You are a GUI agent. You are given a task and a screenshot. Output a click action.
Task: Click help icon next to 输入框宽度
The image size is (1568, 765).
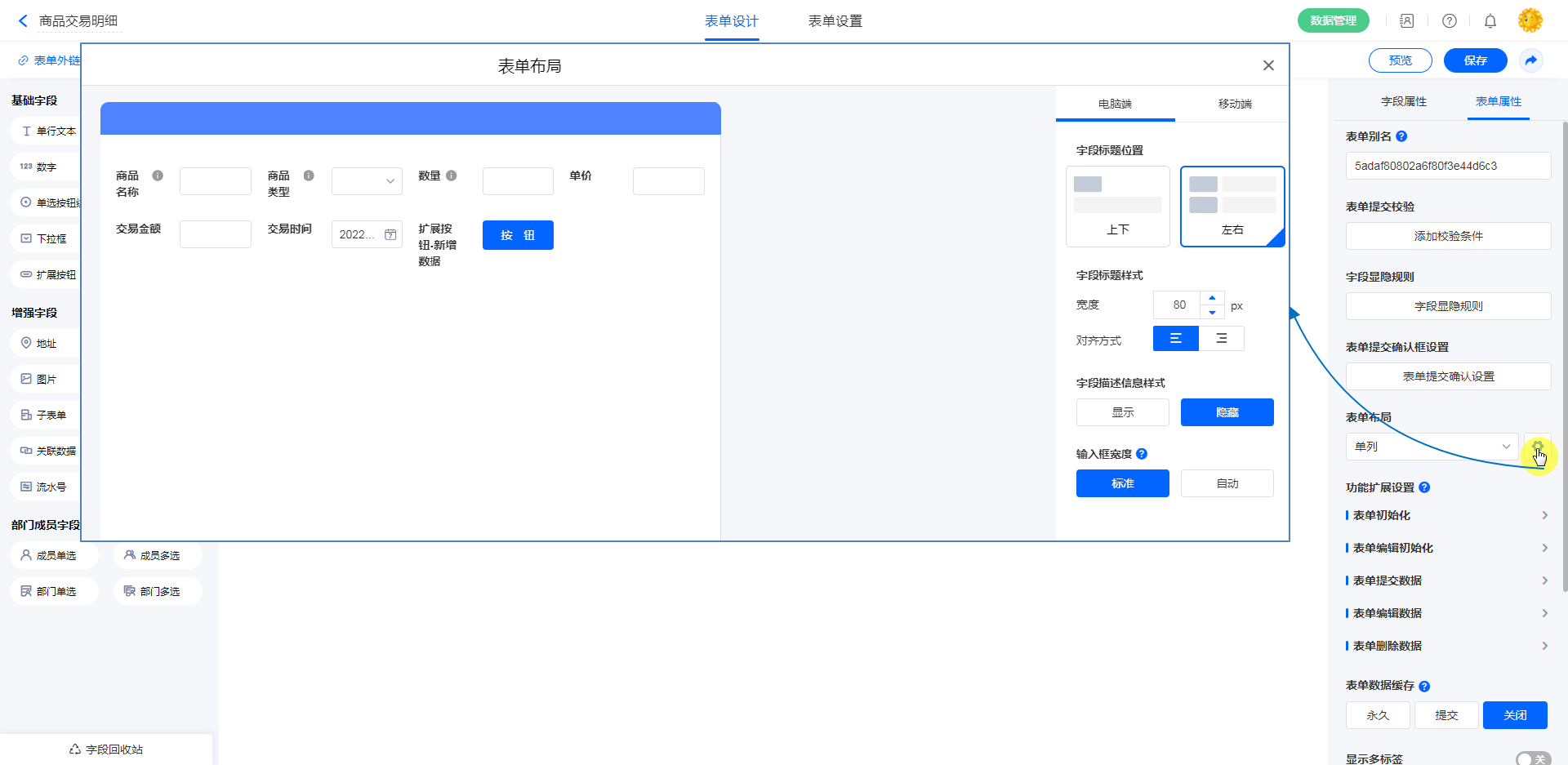coord(1142,454)
